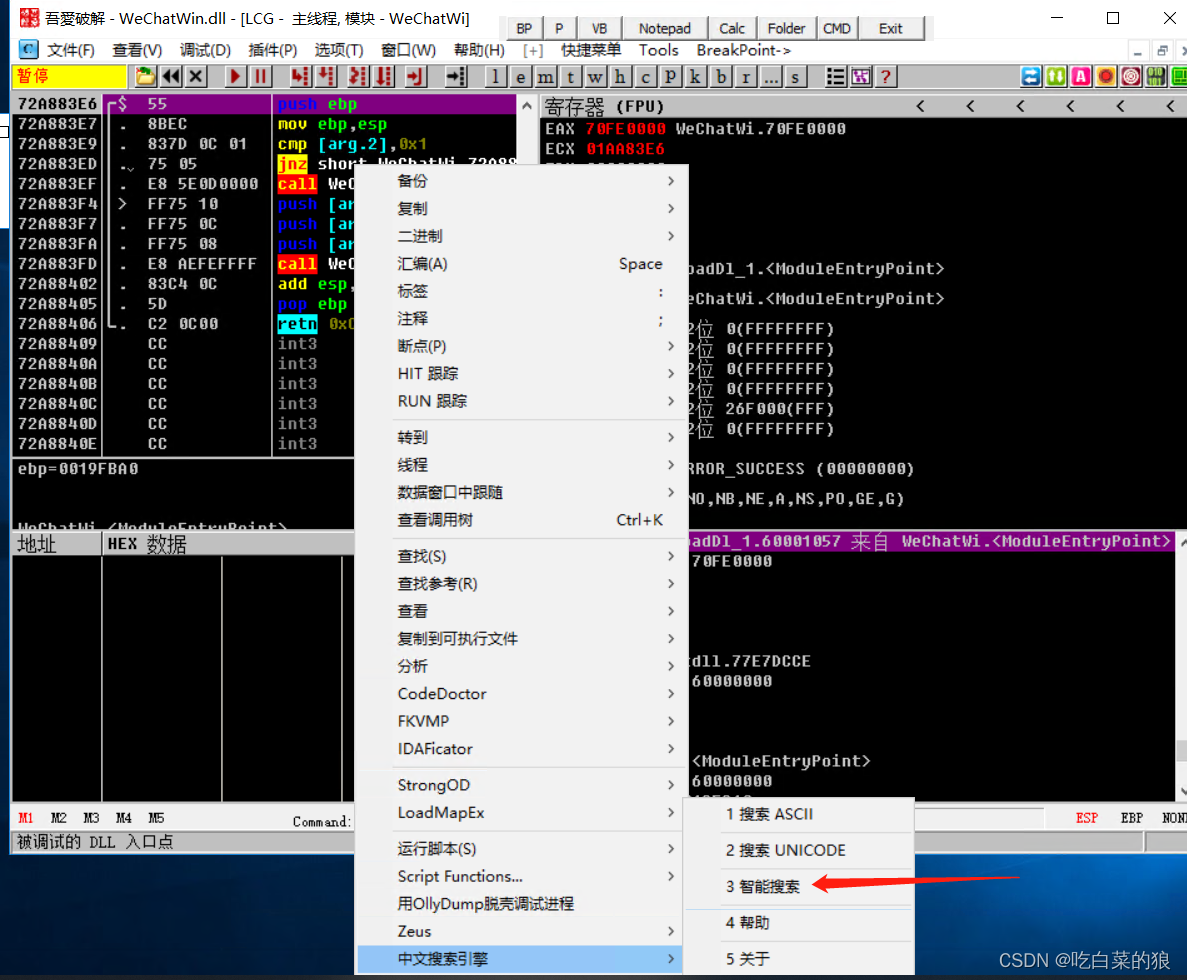Click the restart program rewind icon
This screenshot has width=1187, height=980.
[x=171, y=76]
